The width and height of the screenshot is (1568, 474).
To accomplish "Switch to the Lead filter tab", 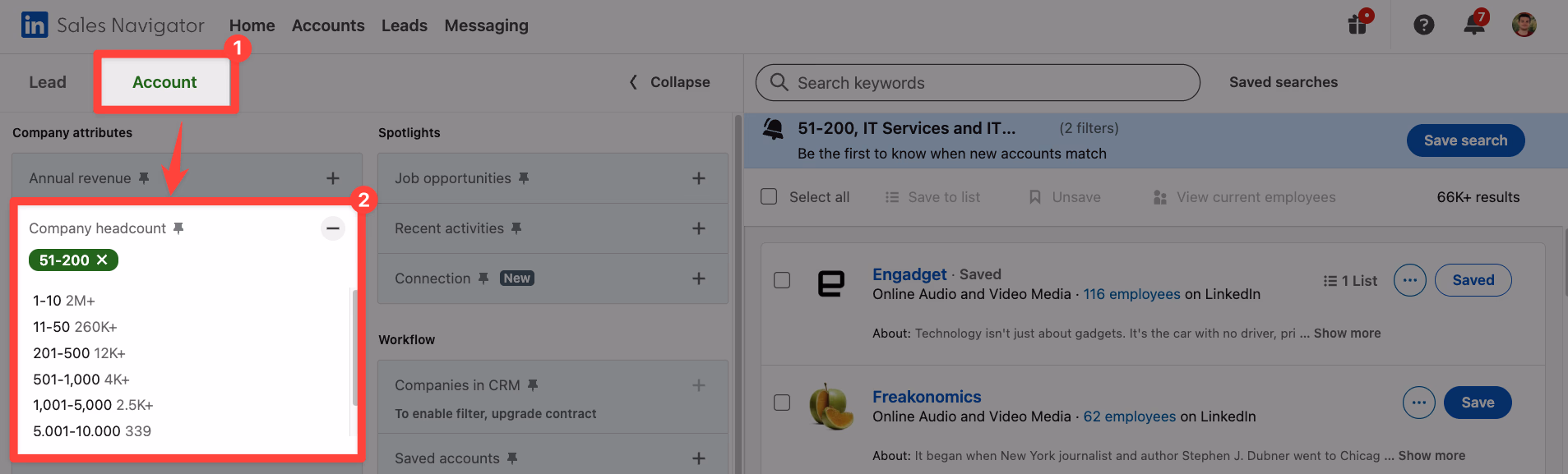I will pyautogui.click(x=48, y=82).
